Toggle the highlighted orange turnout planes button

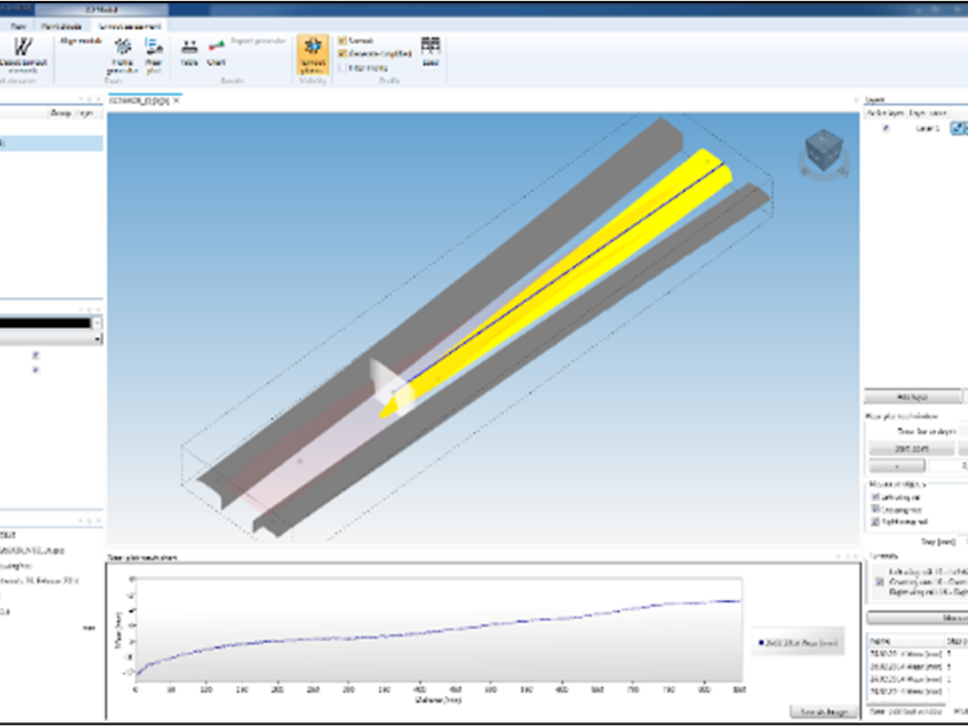pos(313,54)
